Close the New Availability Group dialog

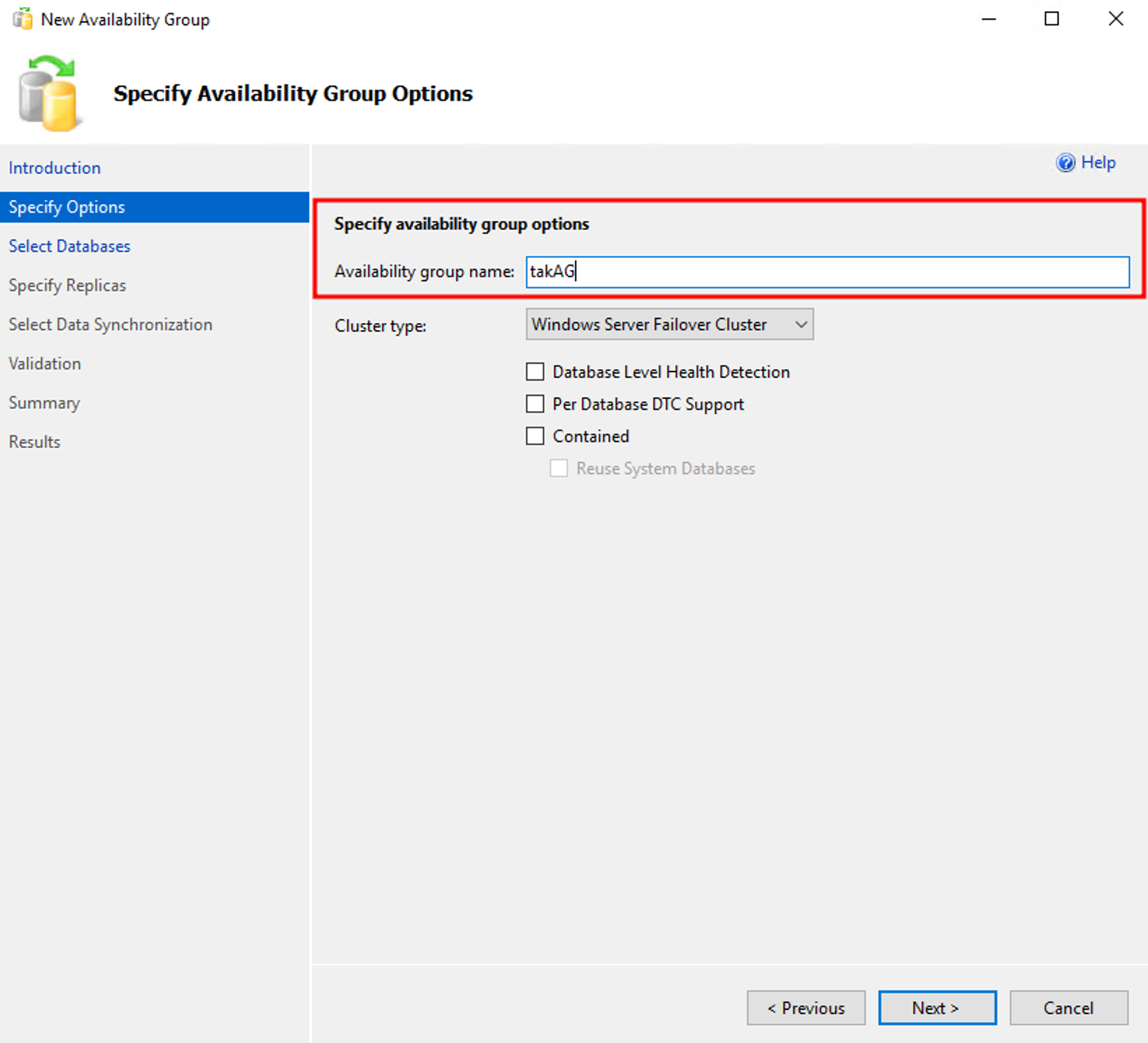tap(1116, 19)
